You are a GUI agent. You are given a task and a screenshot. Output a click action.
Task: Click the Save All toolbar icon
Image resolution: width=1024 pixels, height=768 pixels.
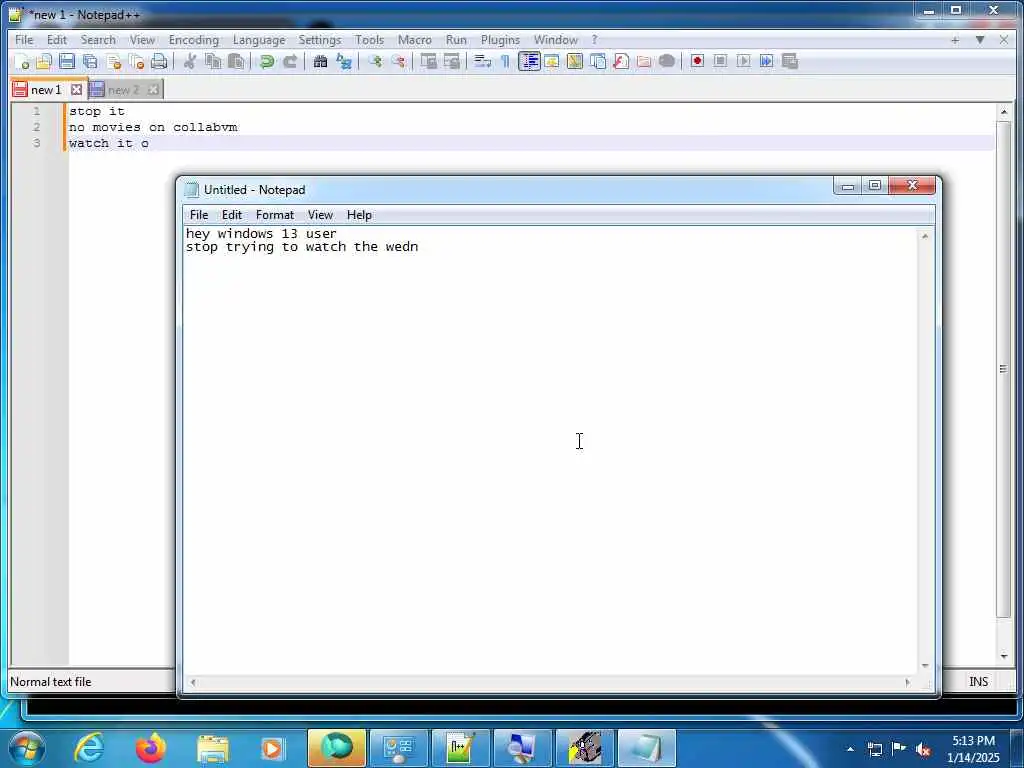tap(90, 61)
